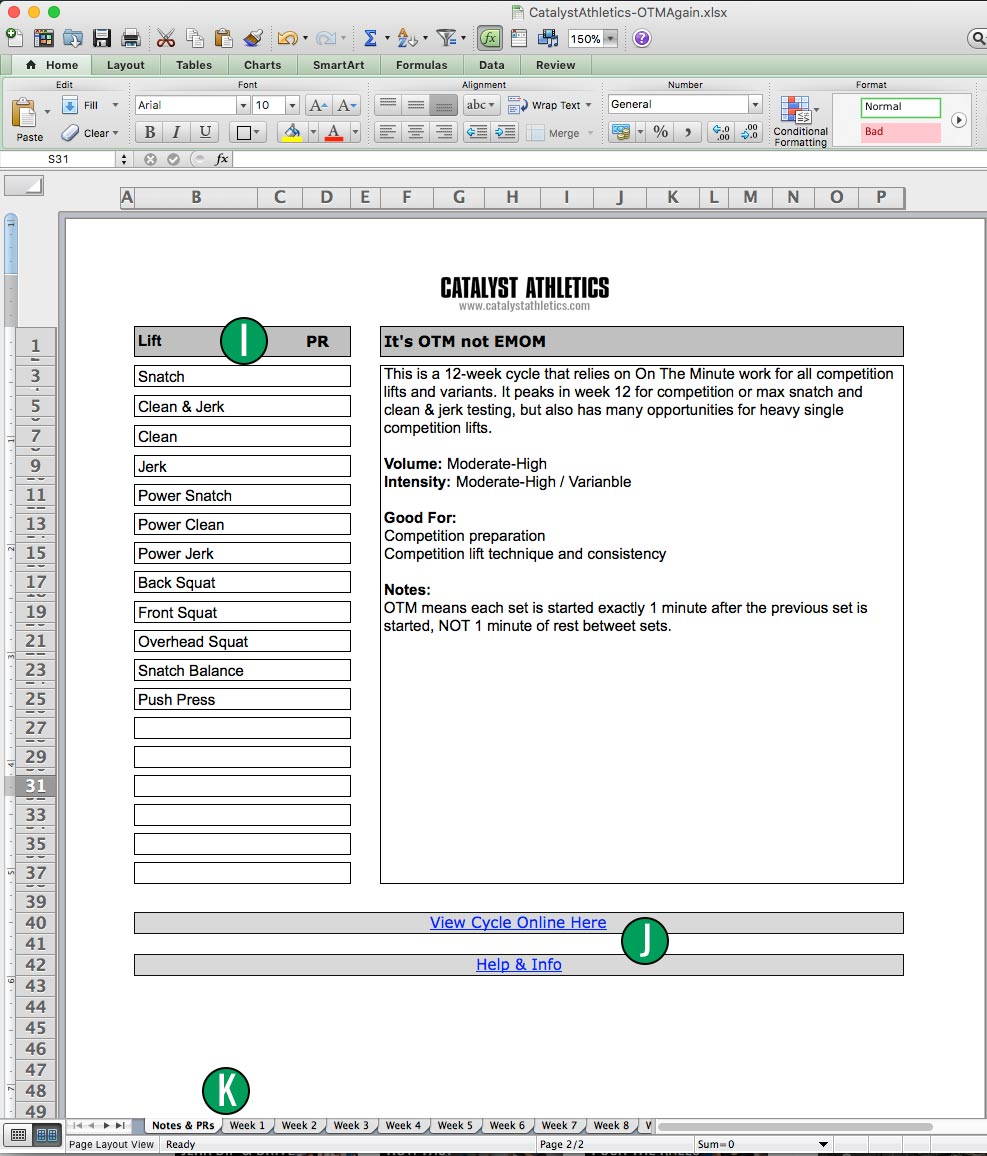This screenshot has height=1156, width=987.
Task: Save the workbook with the floppy icon
Action: pos(102,38)
